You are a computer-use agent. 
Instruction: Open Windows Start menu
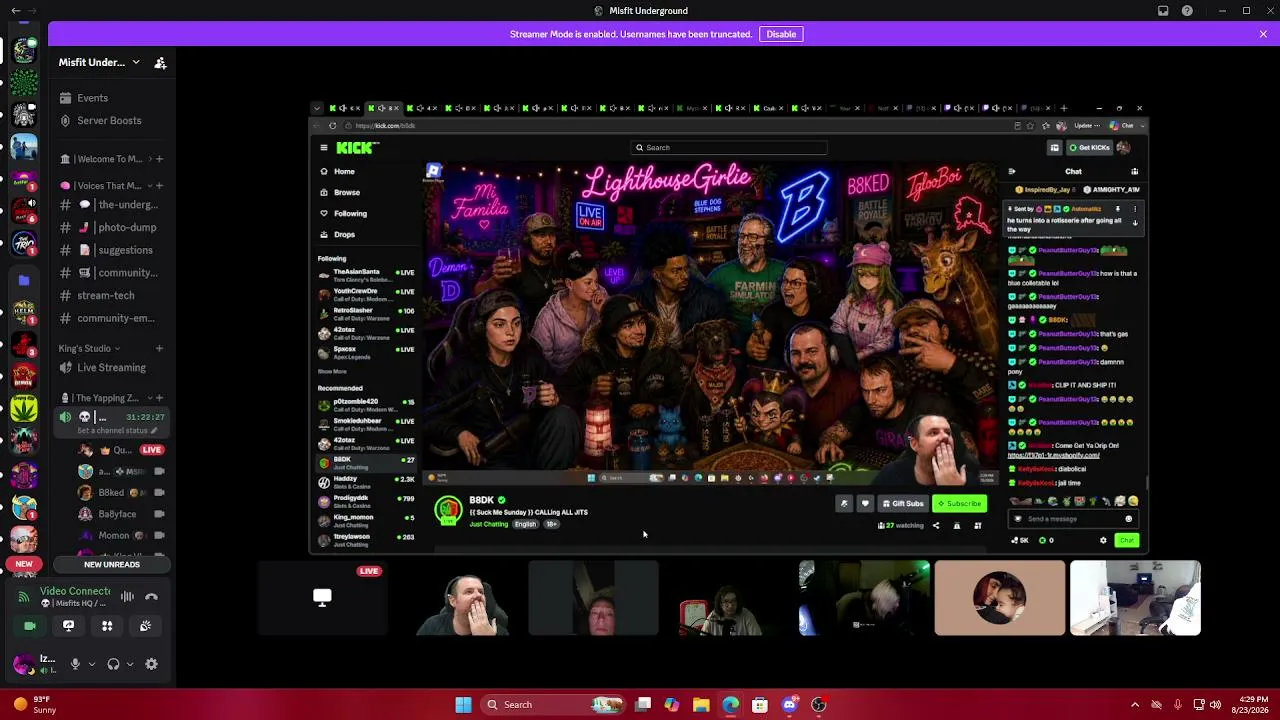pyautogui.click(x=463, y=705)
